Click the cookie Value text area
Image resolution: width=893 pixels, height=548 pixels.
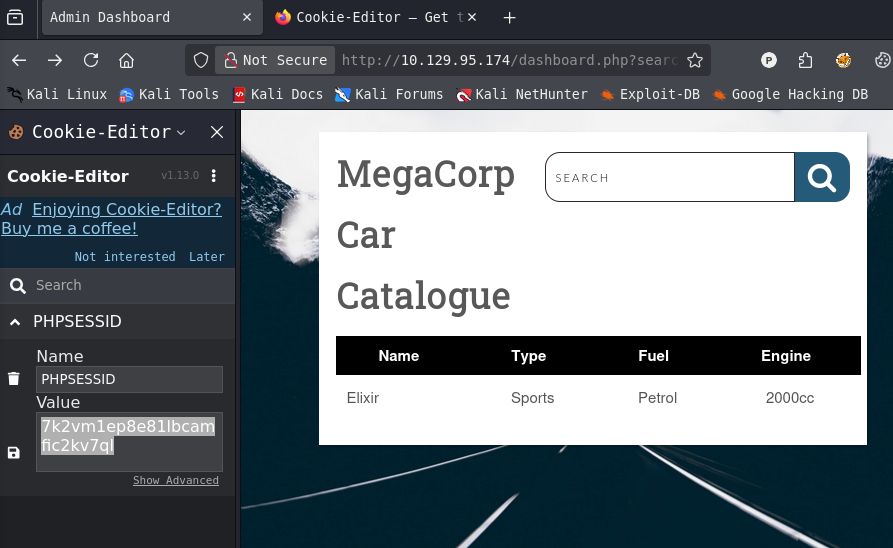[129, 442]
